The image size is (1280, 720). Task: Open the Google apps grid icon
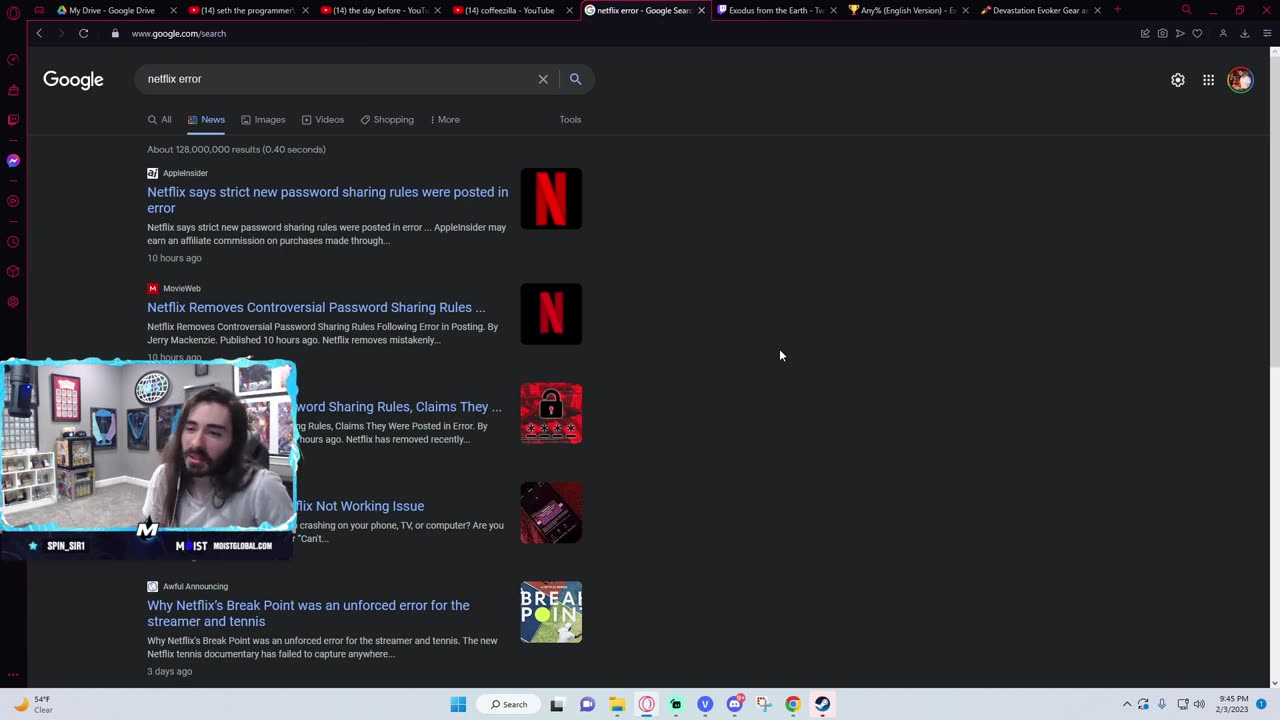[x=1208, y=80]
